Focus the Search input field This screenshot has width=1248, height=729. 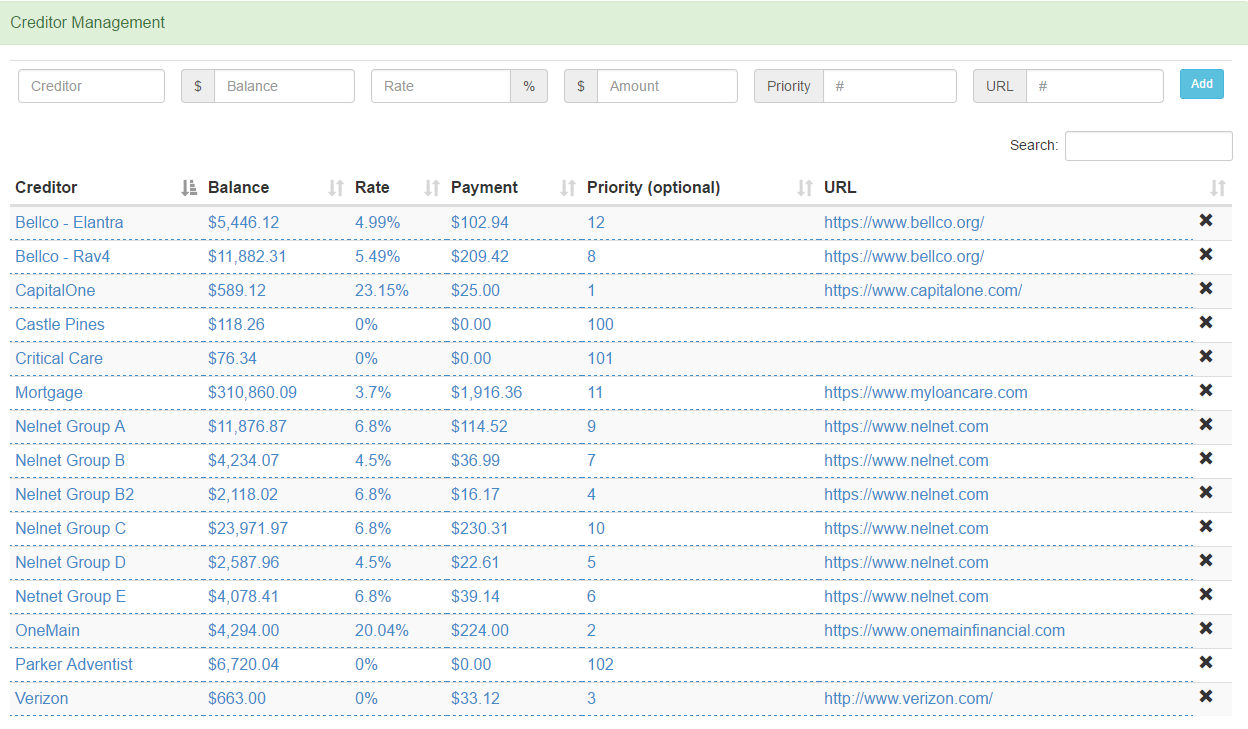coord(1148,146)
